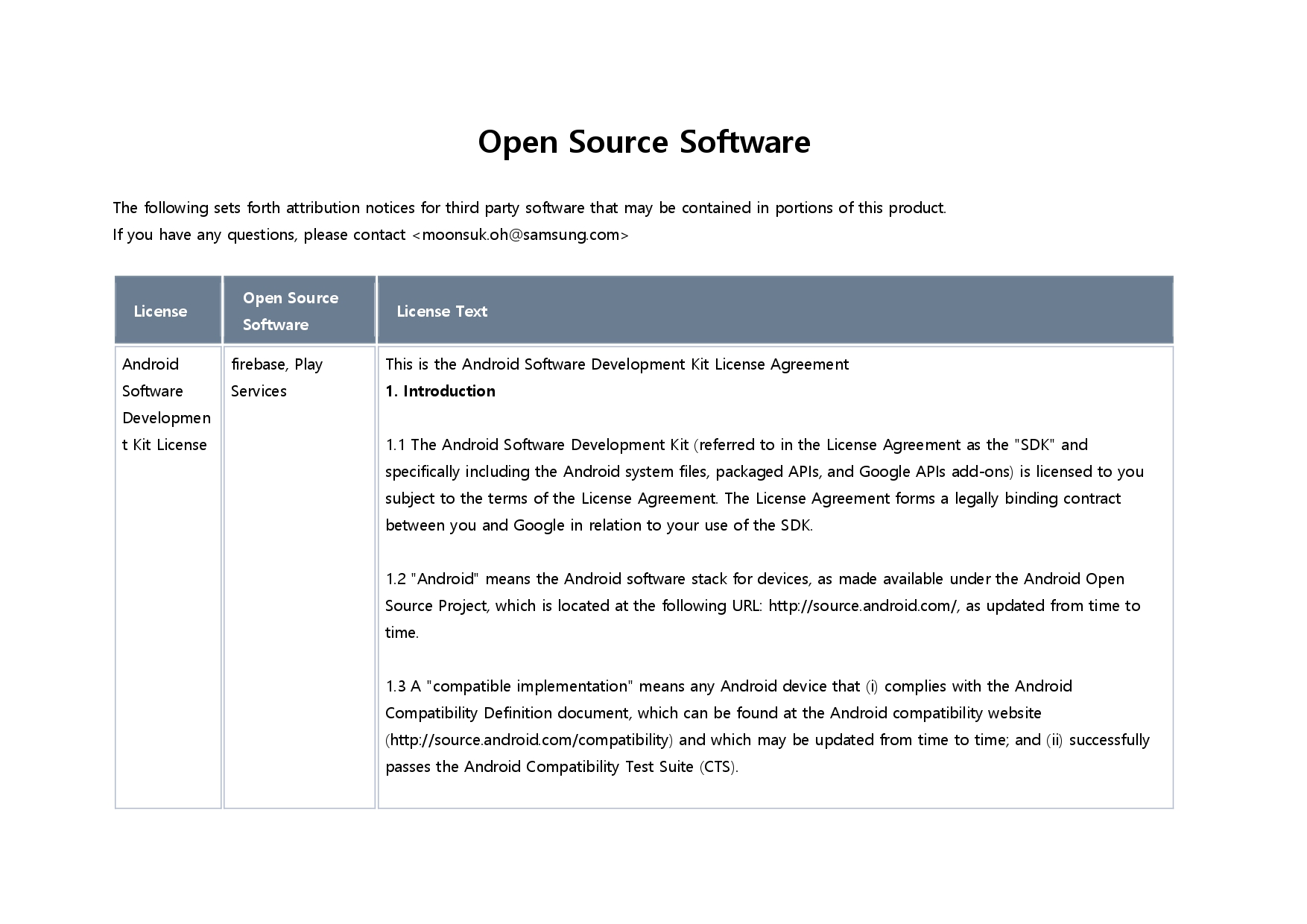
Task: Click the Open Source Software page title
Action: tap(644, 142)
